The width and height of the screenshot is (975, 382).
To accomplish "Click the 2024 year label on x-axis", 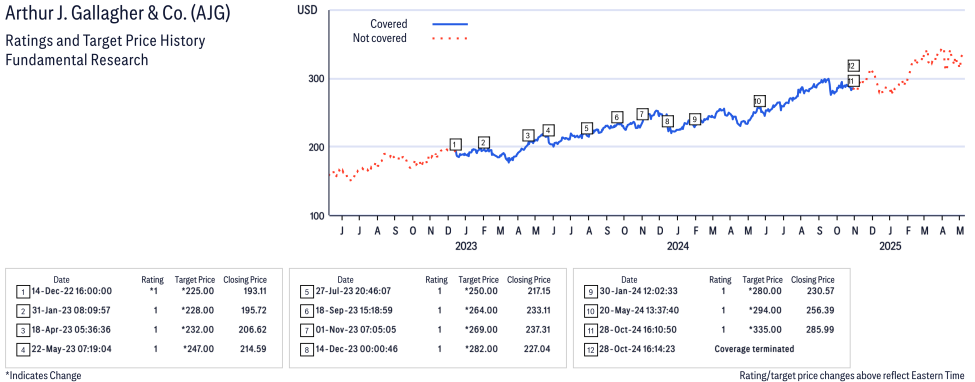I will tap(678, 246).
